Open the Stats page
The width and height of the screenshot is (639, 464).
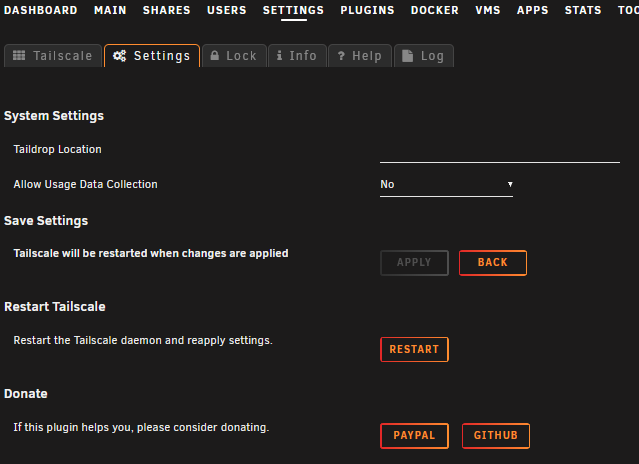click(583, 10)
